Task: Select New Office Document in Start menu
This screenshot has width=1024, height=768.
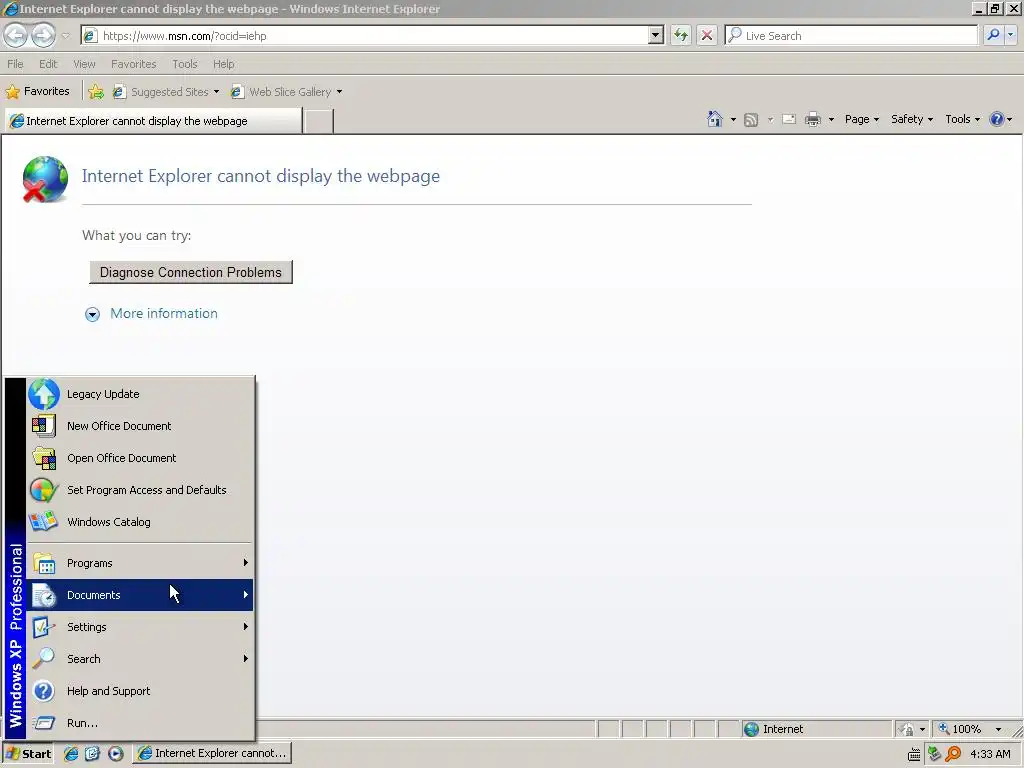Action: pos(140,426)
